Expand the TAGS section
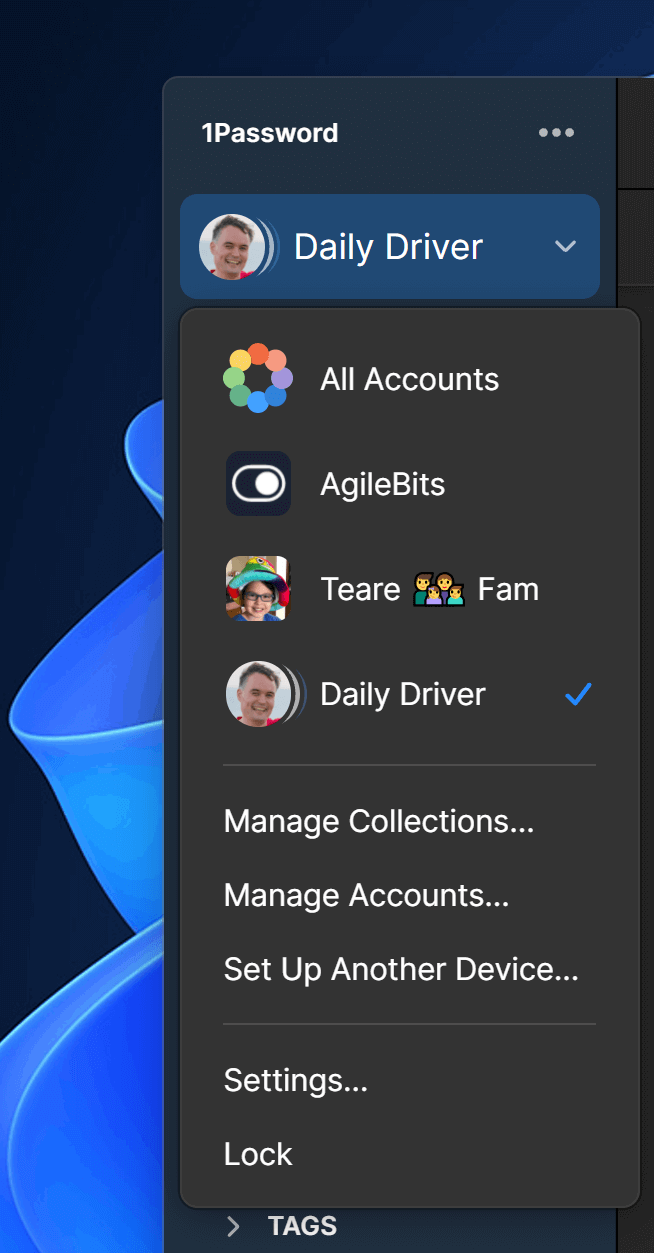Screen dimensions: 654x1253 (x=232, y=1226)
